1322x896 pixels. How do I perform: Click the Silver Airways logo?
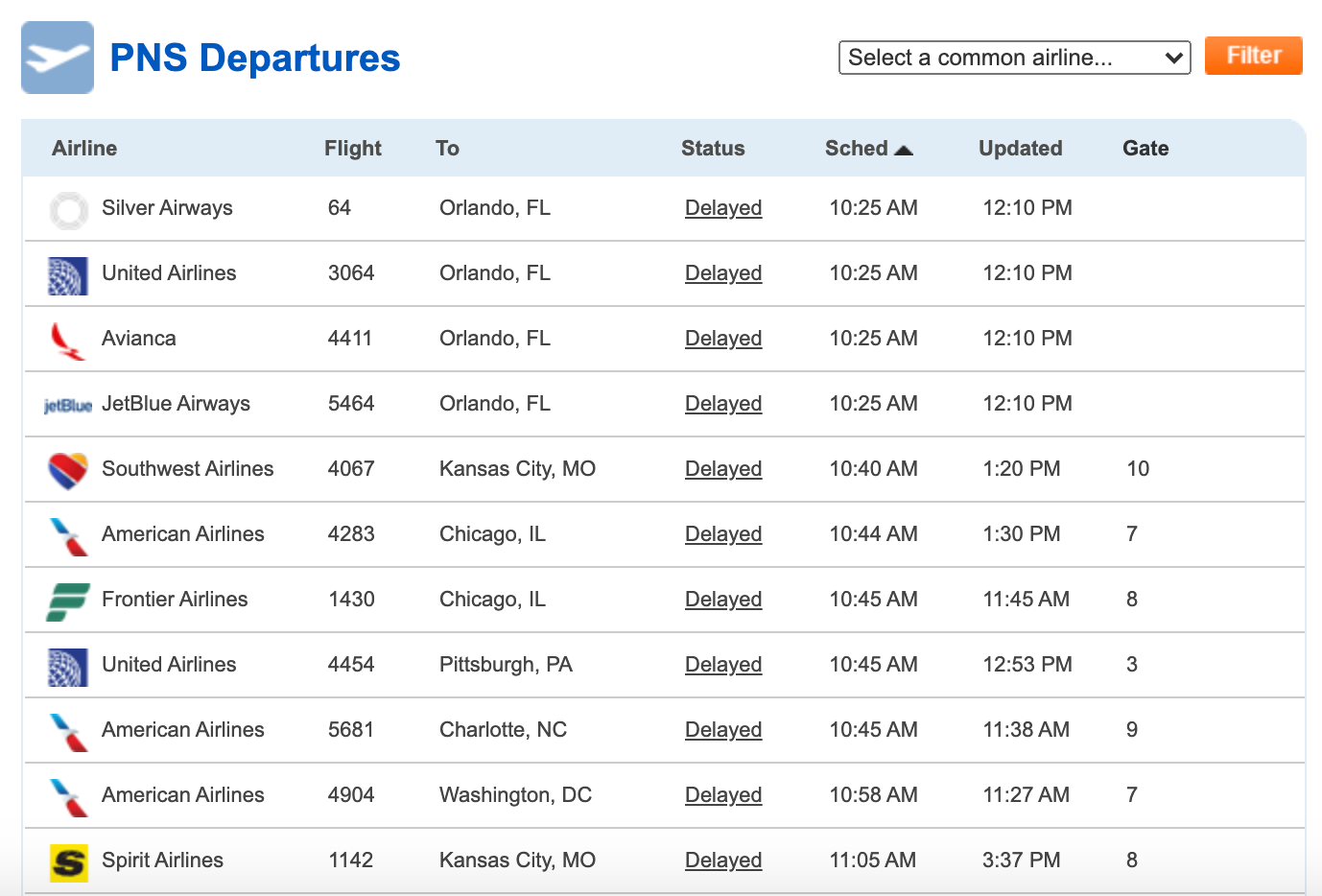(68, 210)
